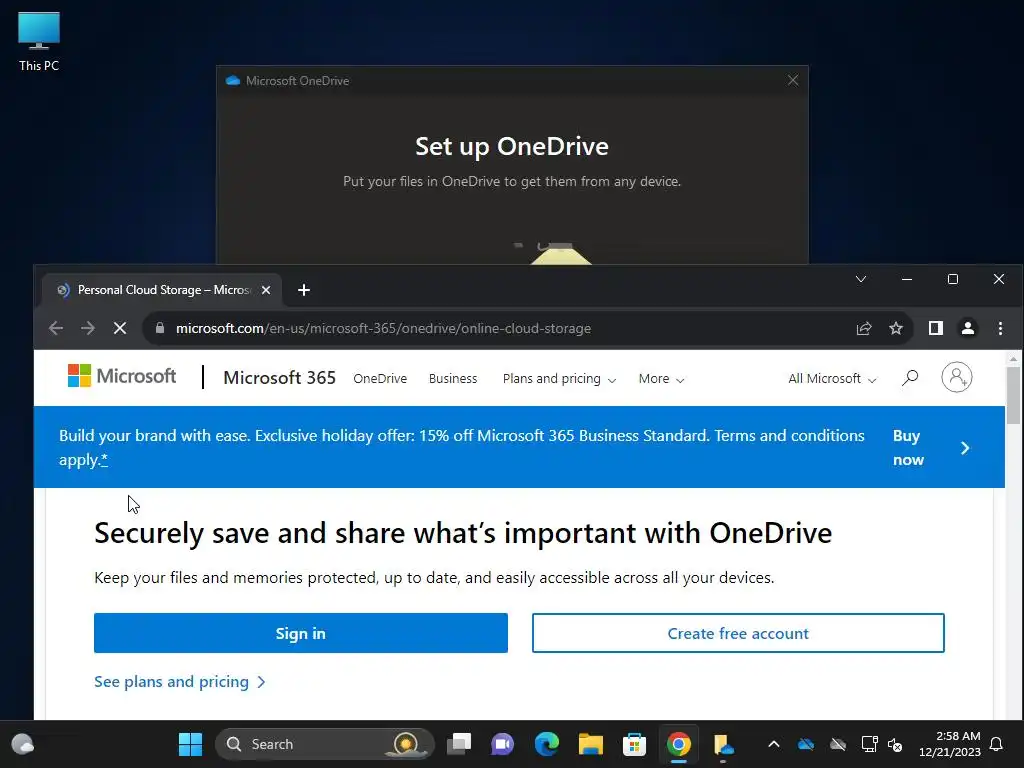Viewport: 1024px width, 768px height.
Task: Open site search magnifier
Action: (x=910, y=377)
